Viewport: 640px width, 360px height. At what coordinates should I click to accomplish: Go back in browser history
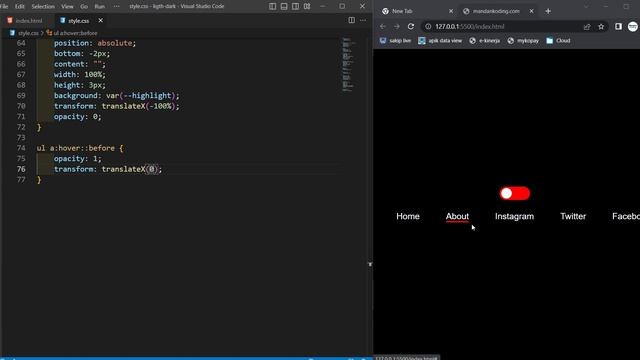click(382, 27)
